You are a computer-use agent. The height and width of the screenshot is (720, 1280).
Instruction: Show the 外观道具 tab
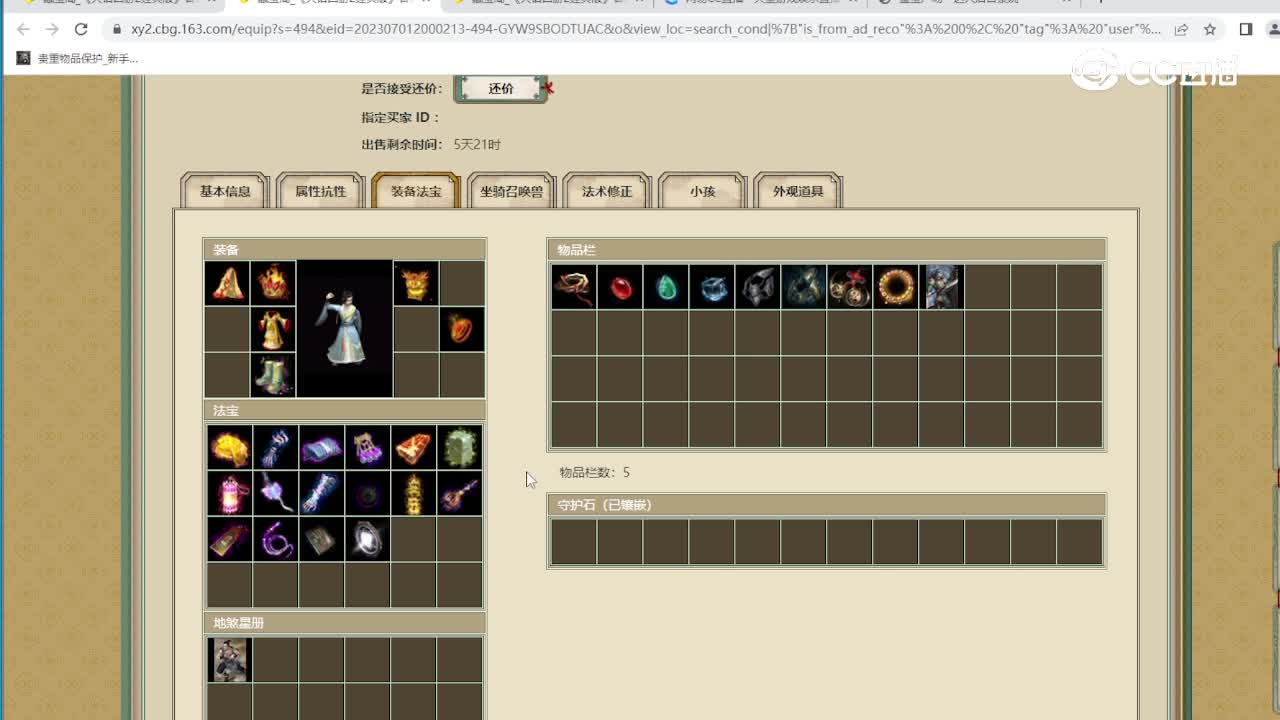(x=798, y=191)
